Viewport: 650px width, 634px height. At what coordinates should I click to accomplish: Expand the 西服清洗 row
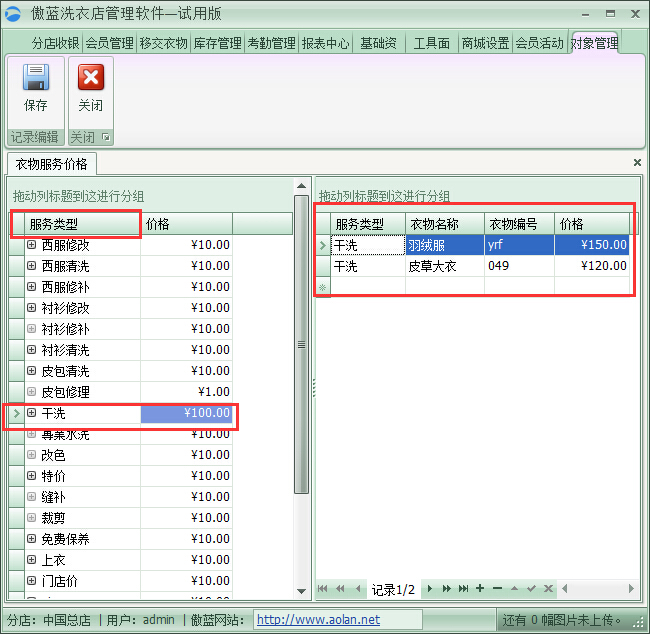[32, 265]
